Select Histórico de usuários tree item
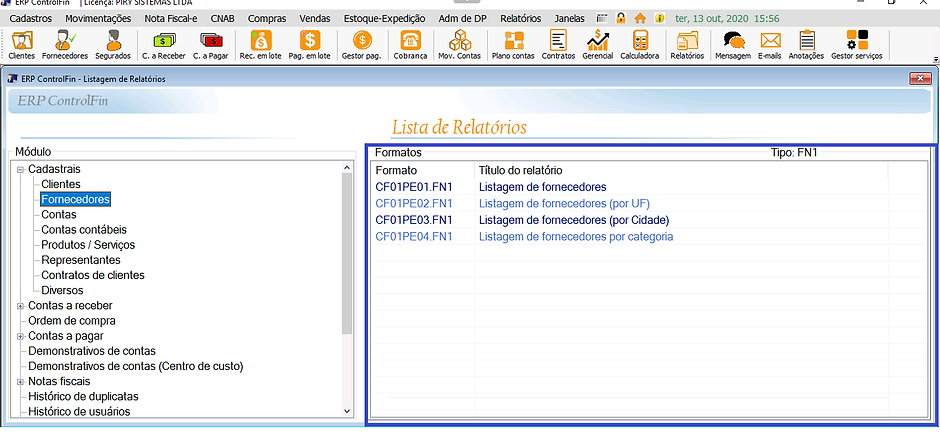The image size is (940, 445). coord(79,412)
